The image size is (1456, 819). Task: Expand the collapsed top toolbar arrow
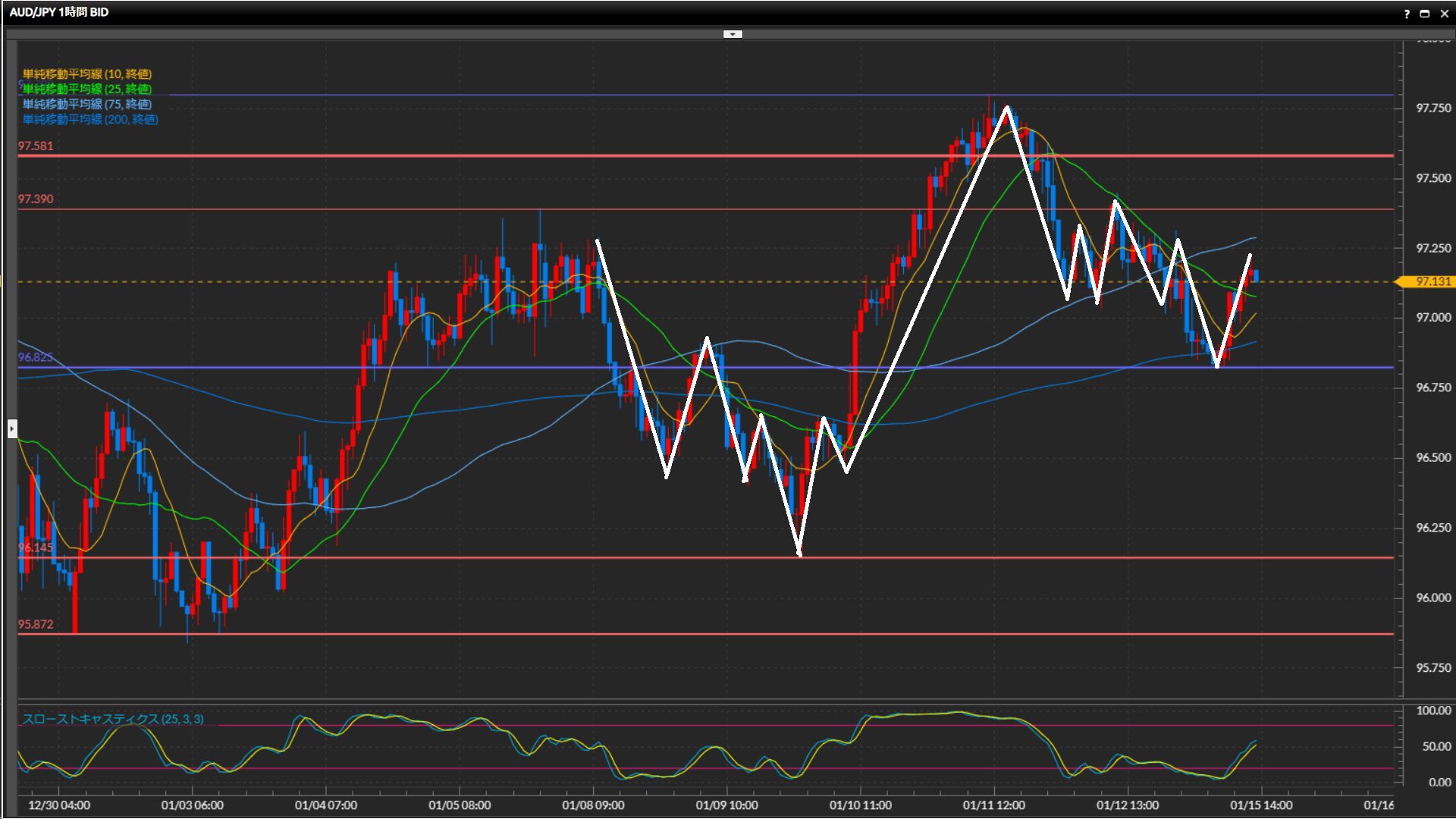733,34
